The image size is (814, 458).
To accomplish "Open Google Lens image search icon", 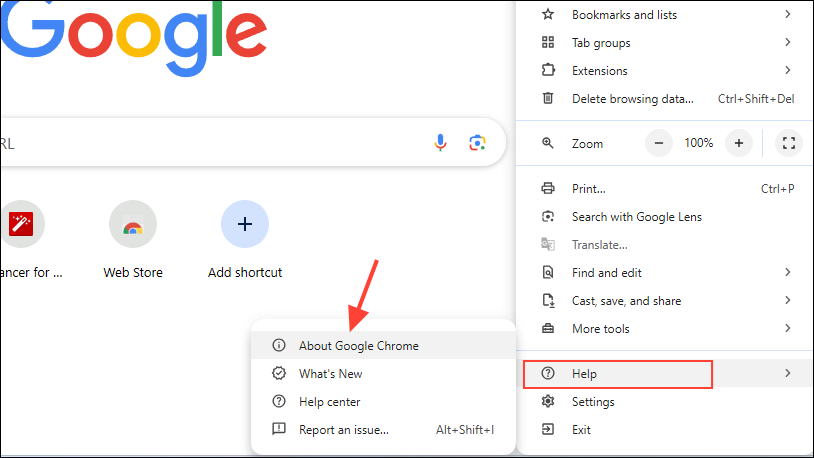I will (x=477, y=143).
